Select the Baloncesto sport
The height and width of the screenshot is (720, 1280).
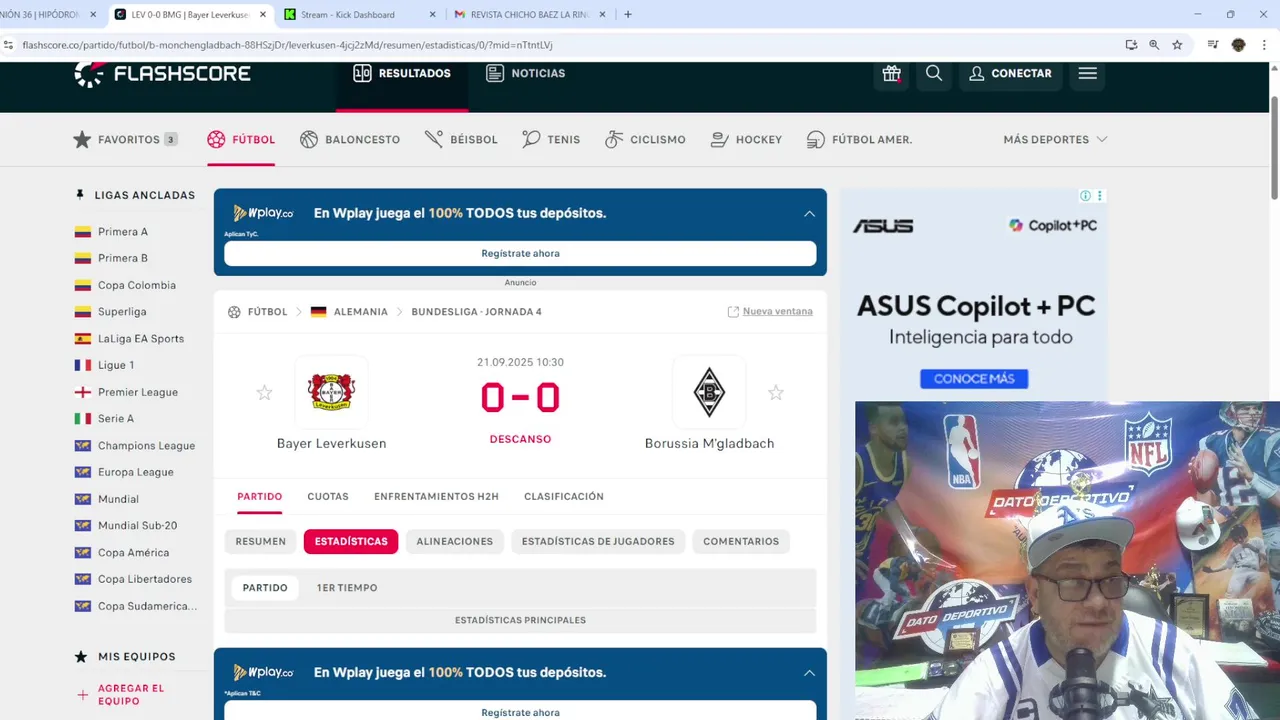(x=350, y=139)
